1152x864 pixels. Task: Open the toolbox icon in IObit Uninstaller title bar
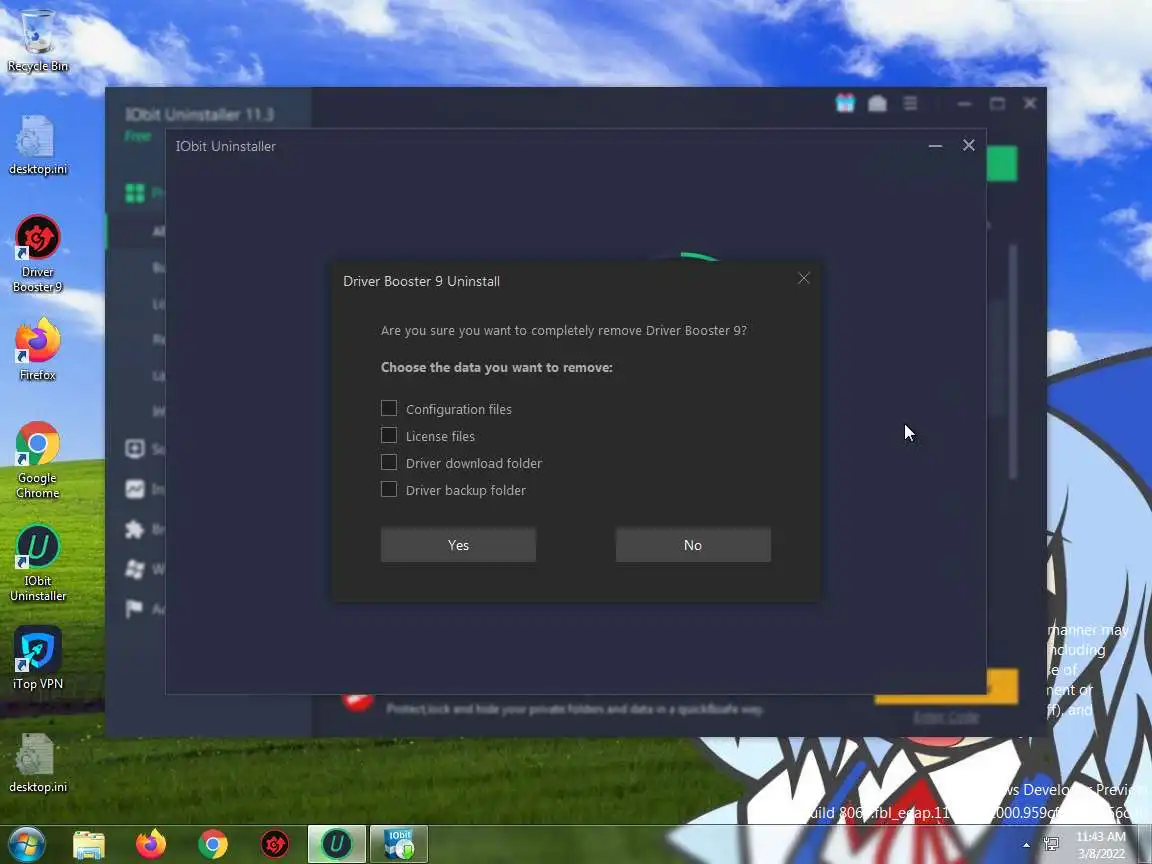point(877,104)
